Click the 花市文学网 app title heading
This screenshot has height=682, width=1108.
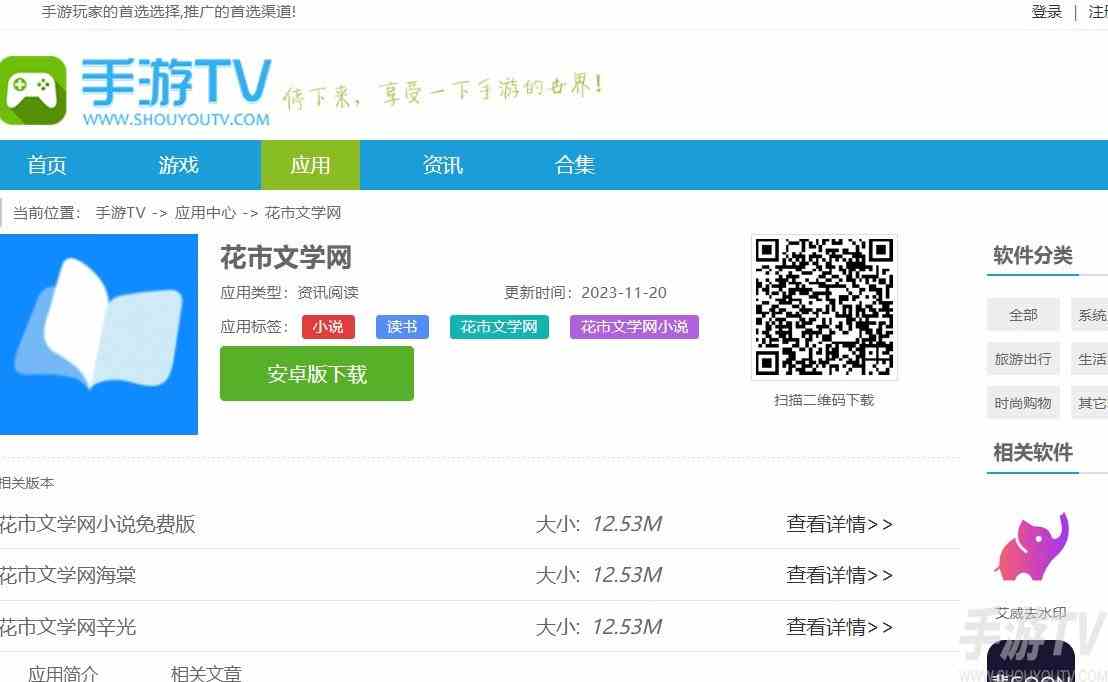(285, 257)
